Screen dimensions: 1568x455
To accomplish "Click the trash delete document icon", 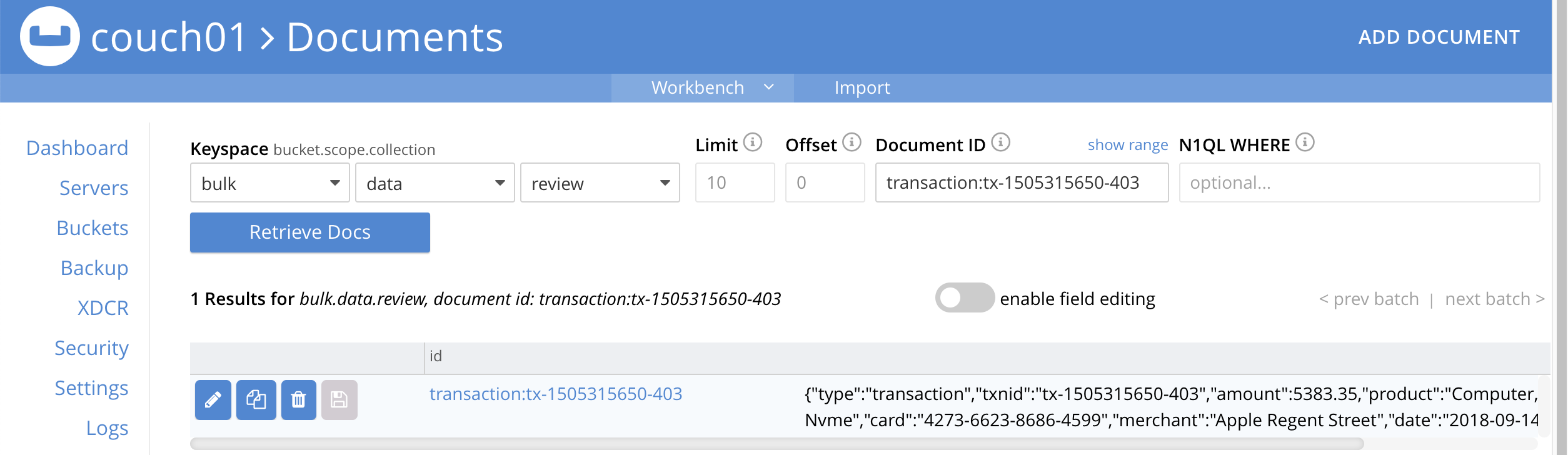I will pos(299,400).
